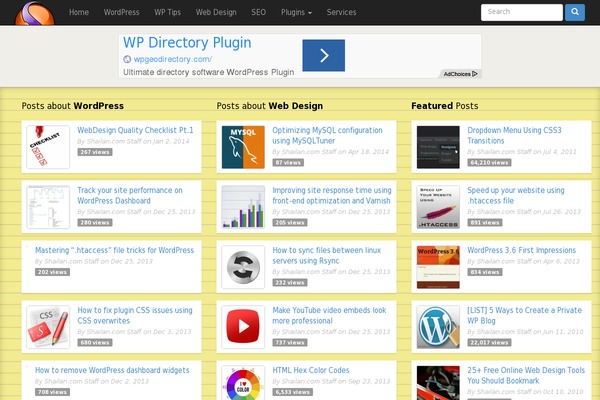Click the 267 views badge
This screenshot has height=400, width=600.
pyautogui.click(x=95, y=152)
